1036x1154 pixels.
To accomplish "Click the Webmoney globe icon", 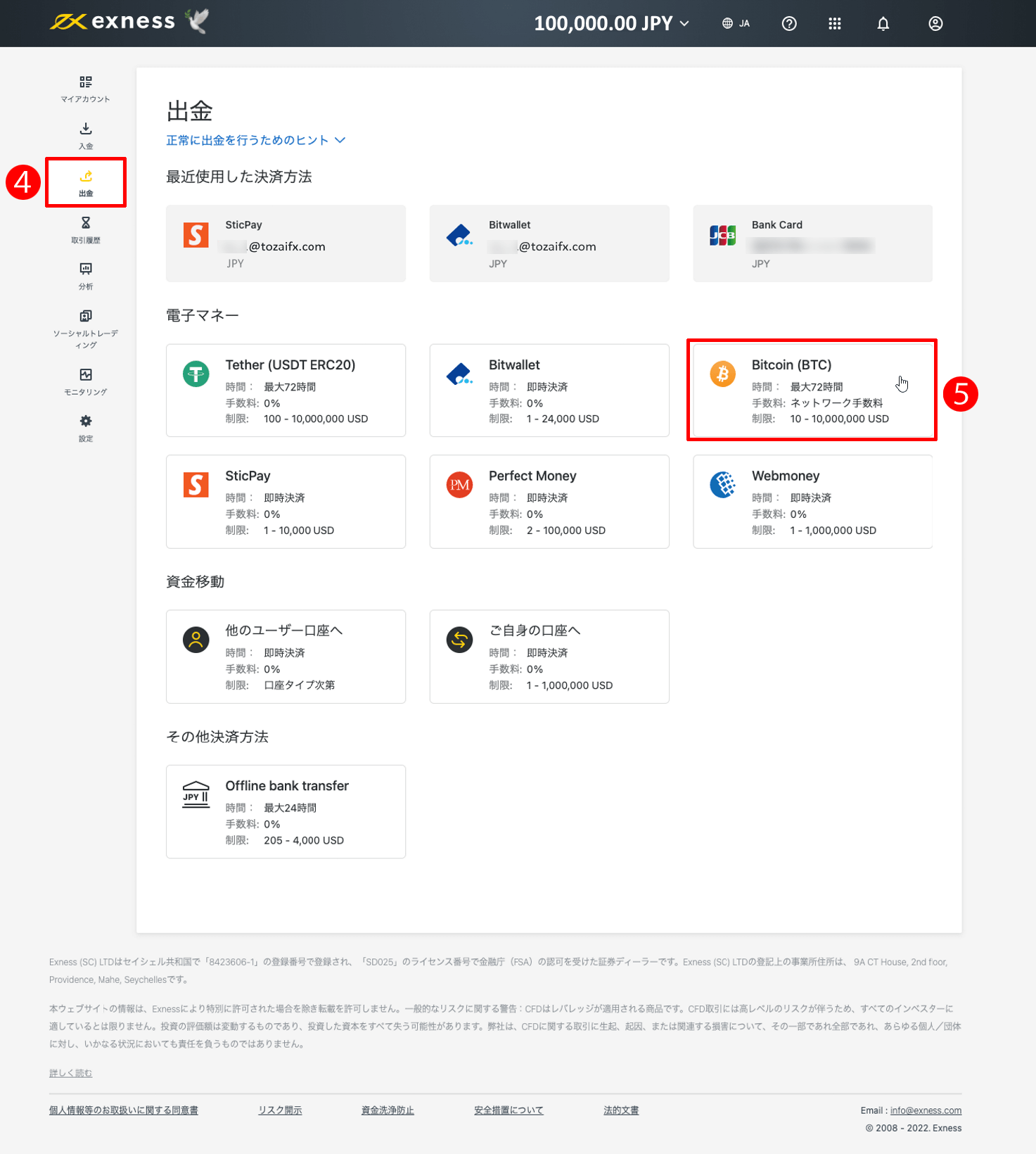I will click(722, 485).
